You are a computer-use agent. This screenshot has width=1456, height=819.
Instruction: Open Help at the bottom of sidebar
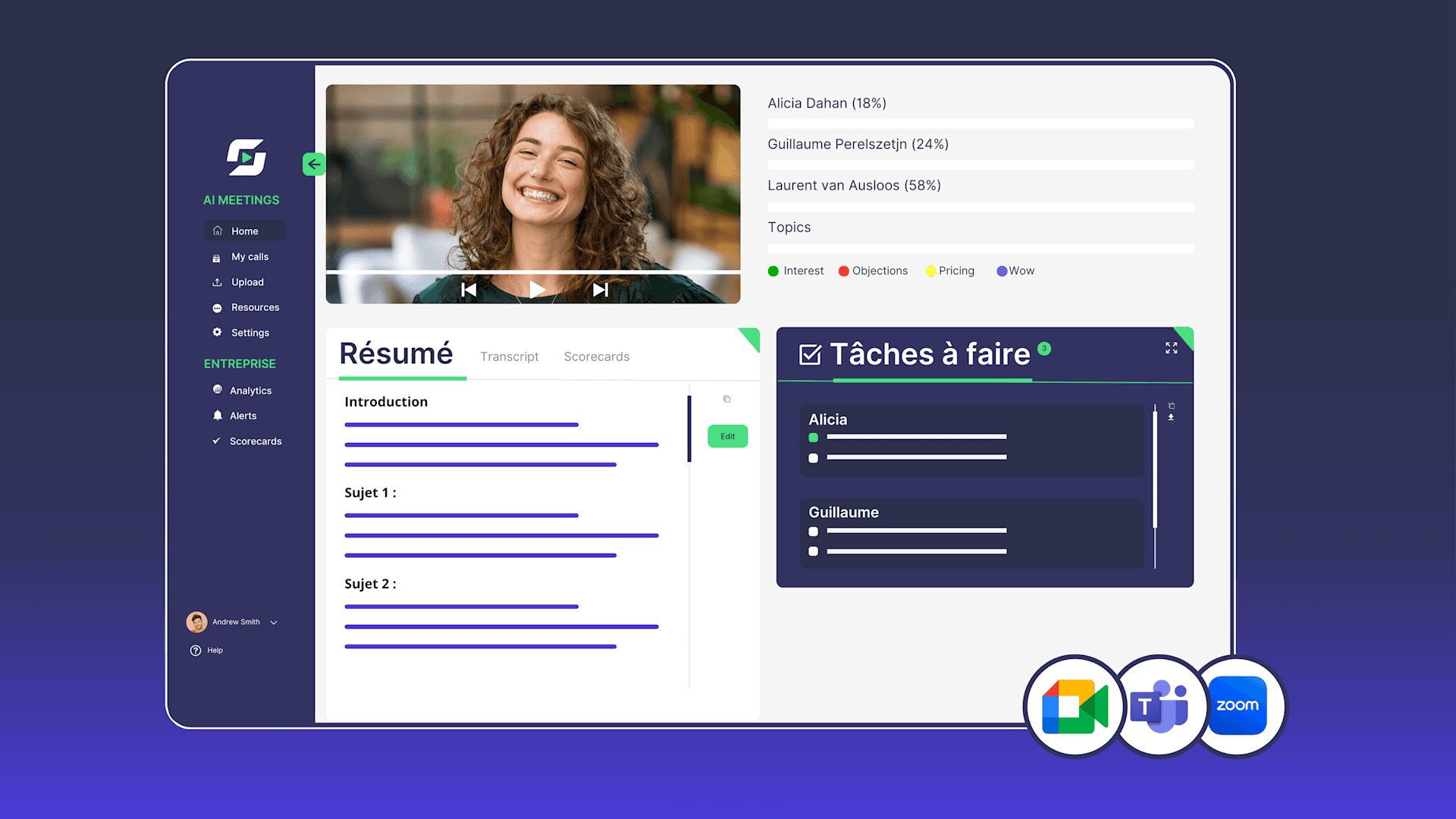tap(206, 650)
